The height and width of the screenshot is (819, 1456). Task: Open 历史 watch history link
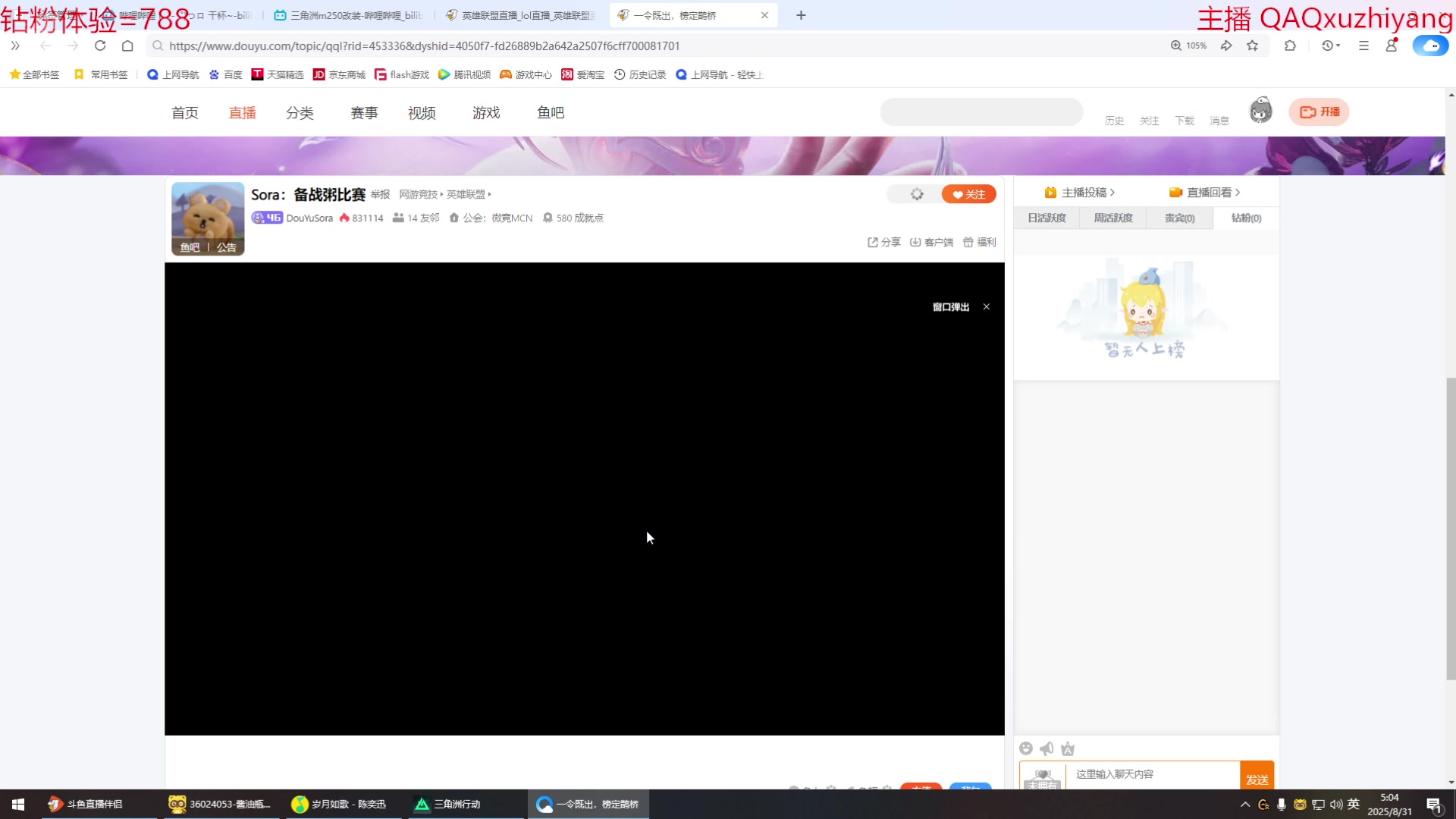1114,121
